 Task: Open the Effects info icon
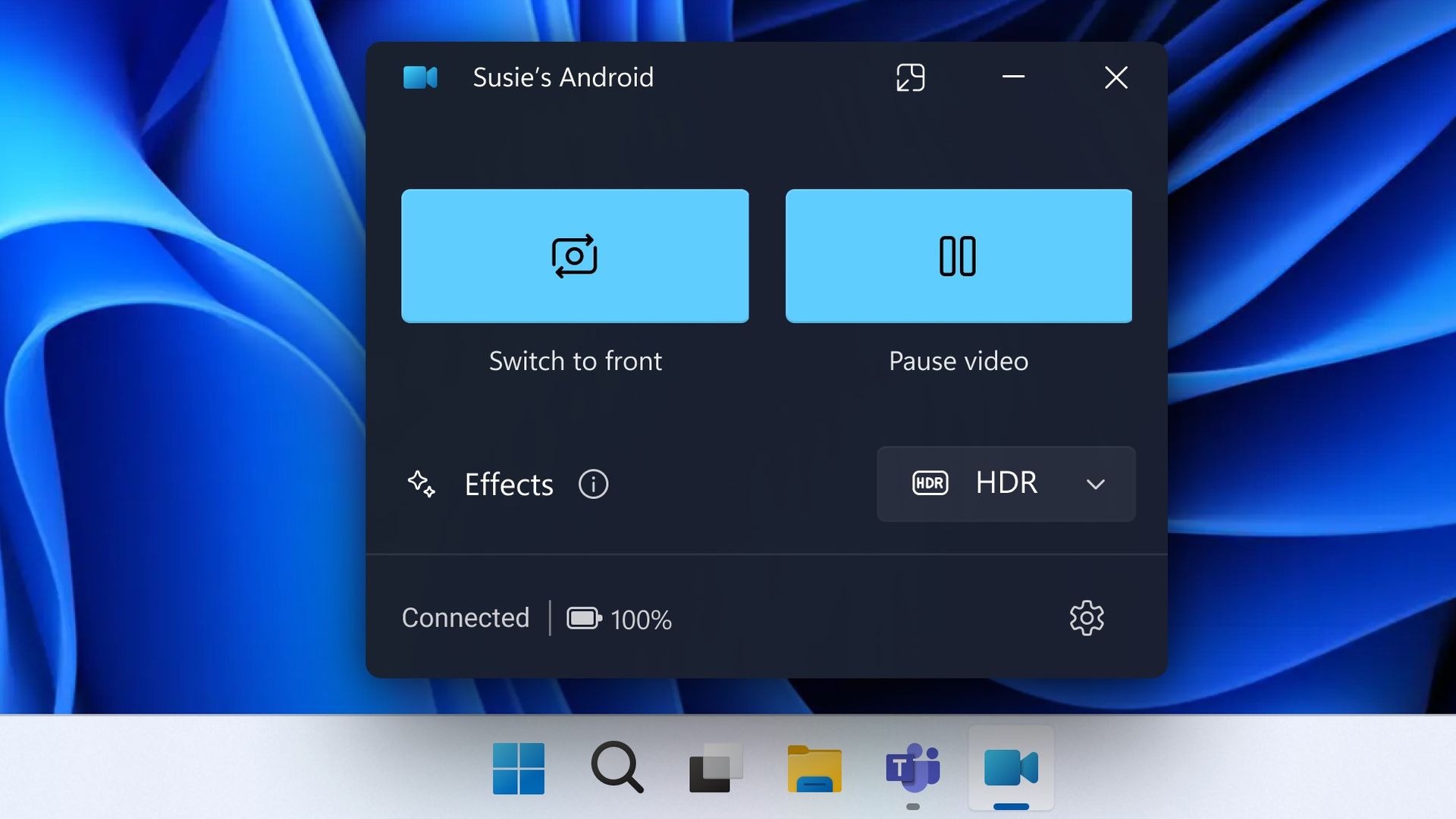(593, 484)
